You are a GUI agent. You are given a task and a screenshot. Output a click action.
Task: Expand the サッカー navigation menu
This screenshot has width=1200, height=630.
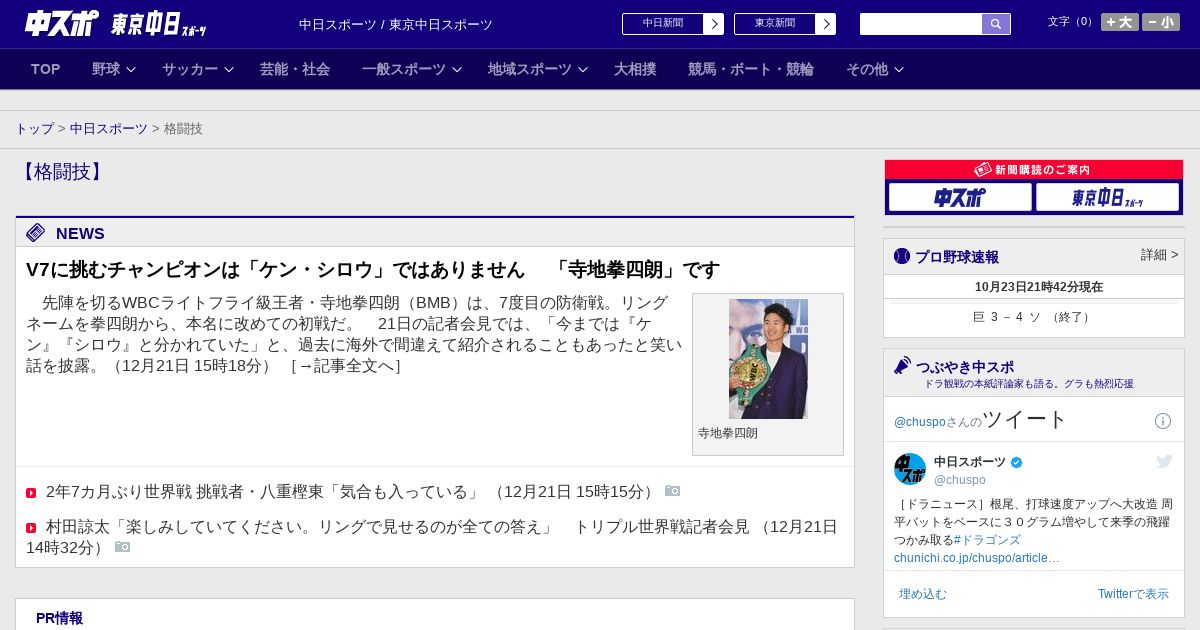198,69
